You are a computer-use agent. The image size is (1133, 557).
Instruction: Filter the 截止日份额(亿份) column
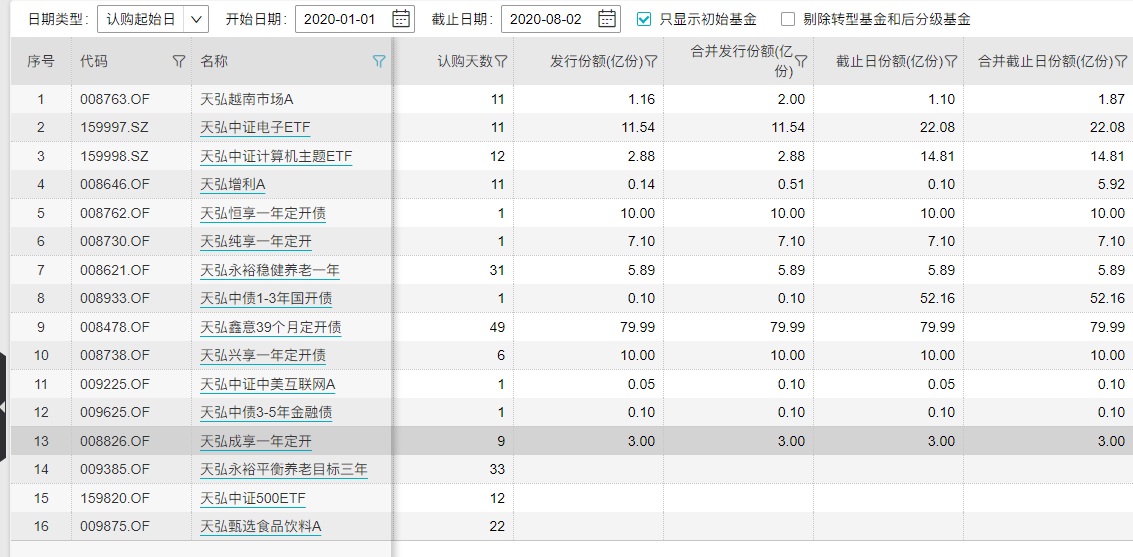pos(951,62)
